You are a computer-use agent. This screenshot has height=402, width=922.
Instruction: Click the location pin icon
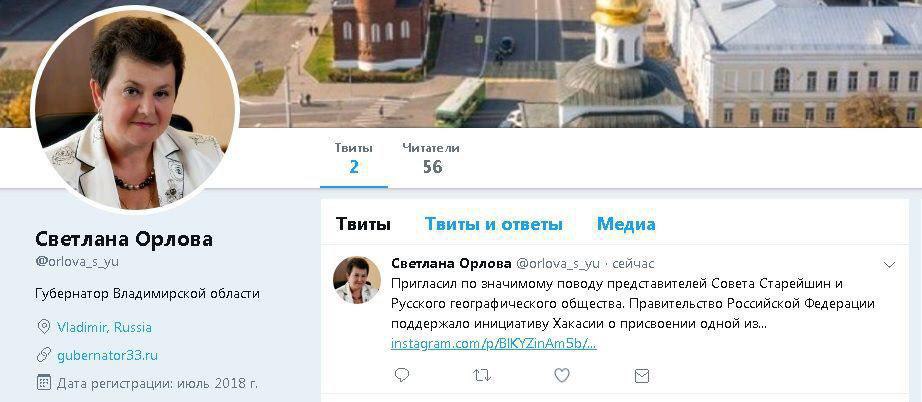(43, 327)
